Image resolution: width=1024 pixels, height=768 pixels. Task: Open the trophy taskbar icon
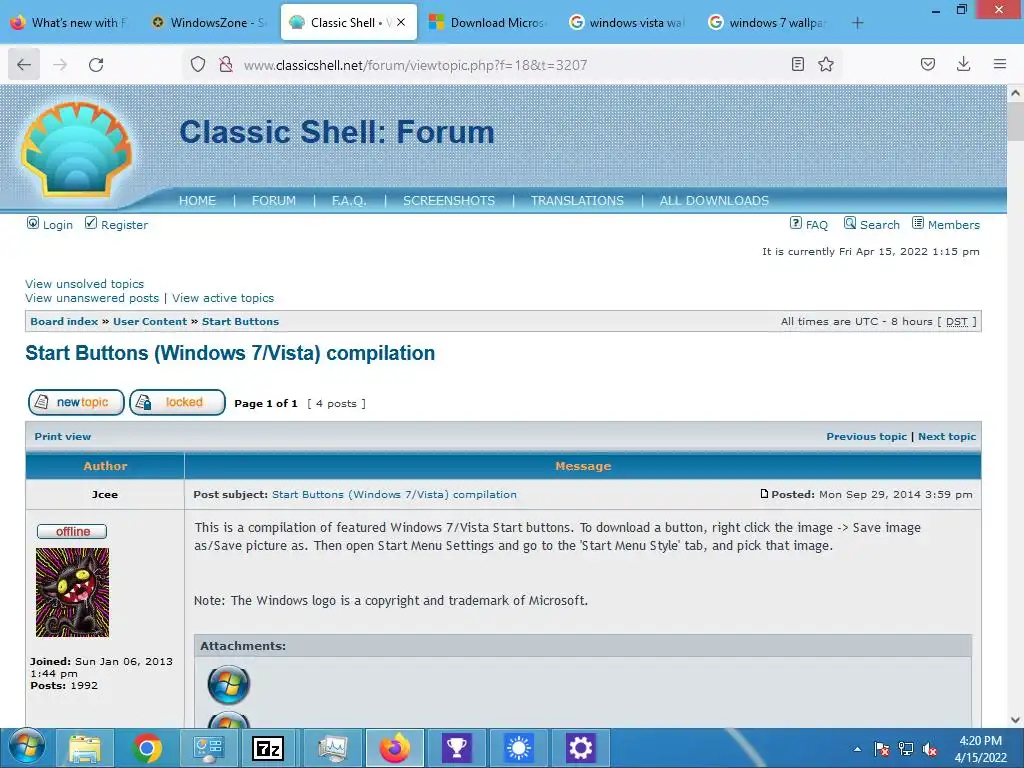click(456, 748)
